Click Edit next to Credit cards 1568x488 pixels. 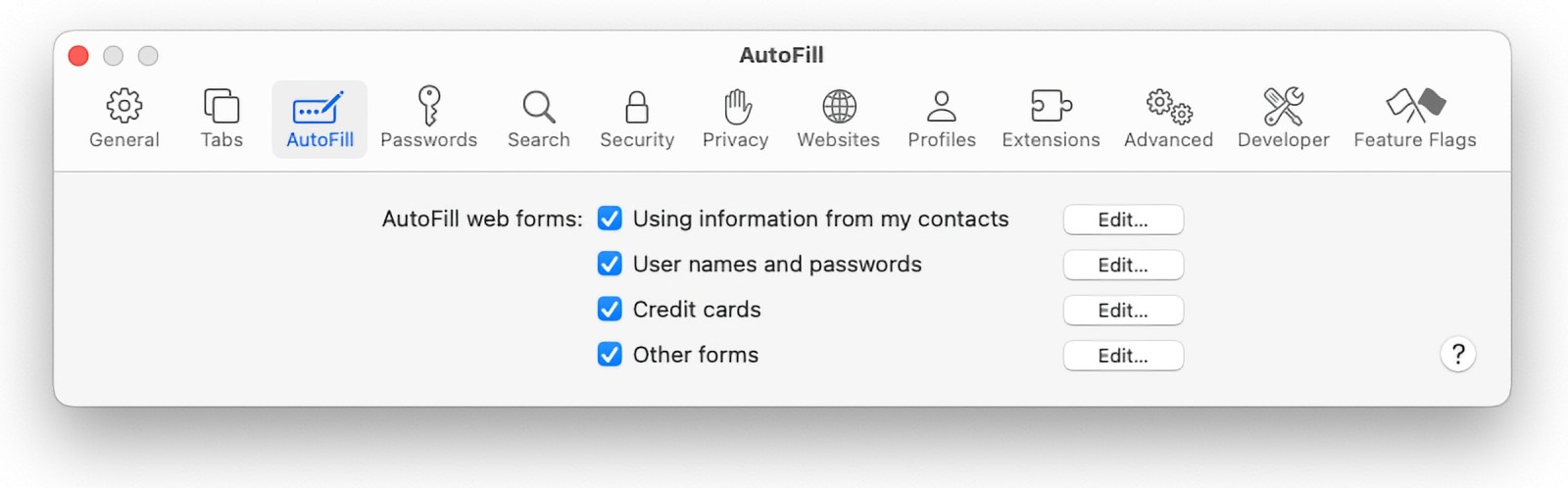pos(1123,310)
